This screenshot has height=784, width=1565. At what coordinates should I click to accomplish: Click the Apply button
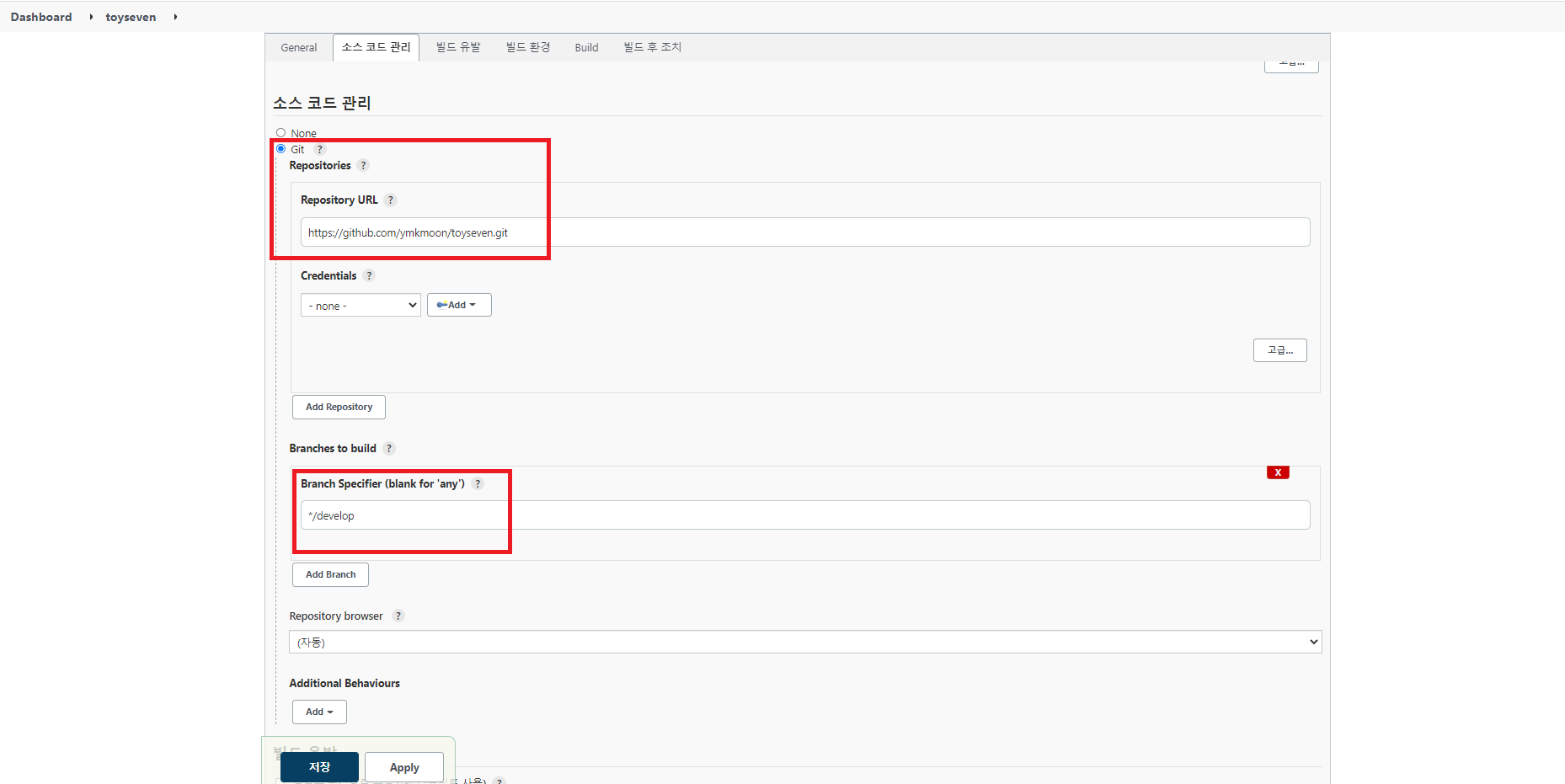[404, 767]
